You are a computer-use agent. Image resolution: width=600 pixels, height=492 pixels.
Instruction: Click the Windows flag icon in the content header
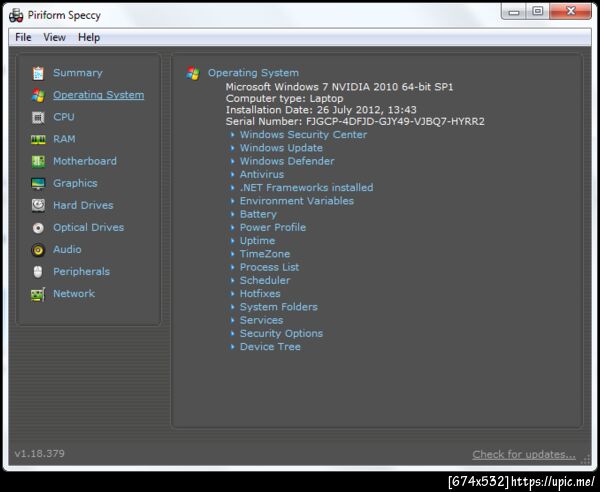tap(193, 73)
